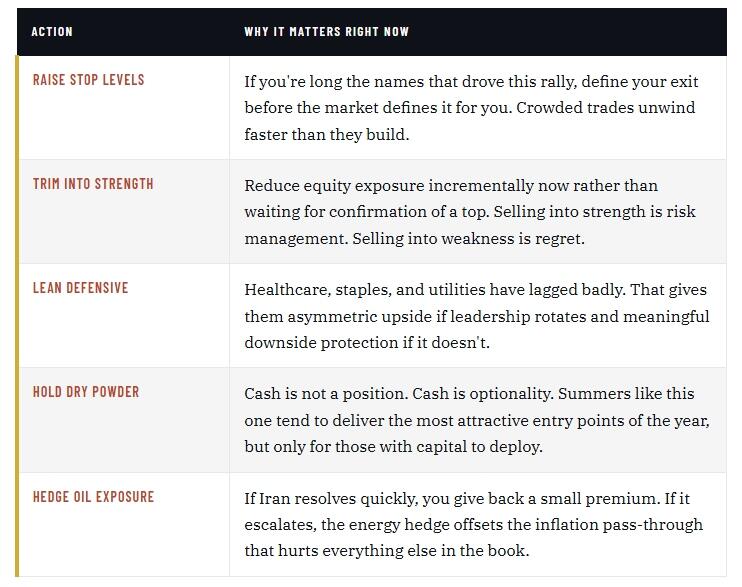Click the 'define your exit' sentence

[x=471, y=94]
